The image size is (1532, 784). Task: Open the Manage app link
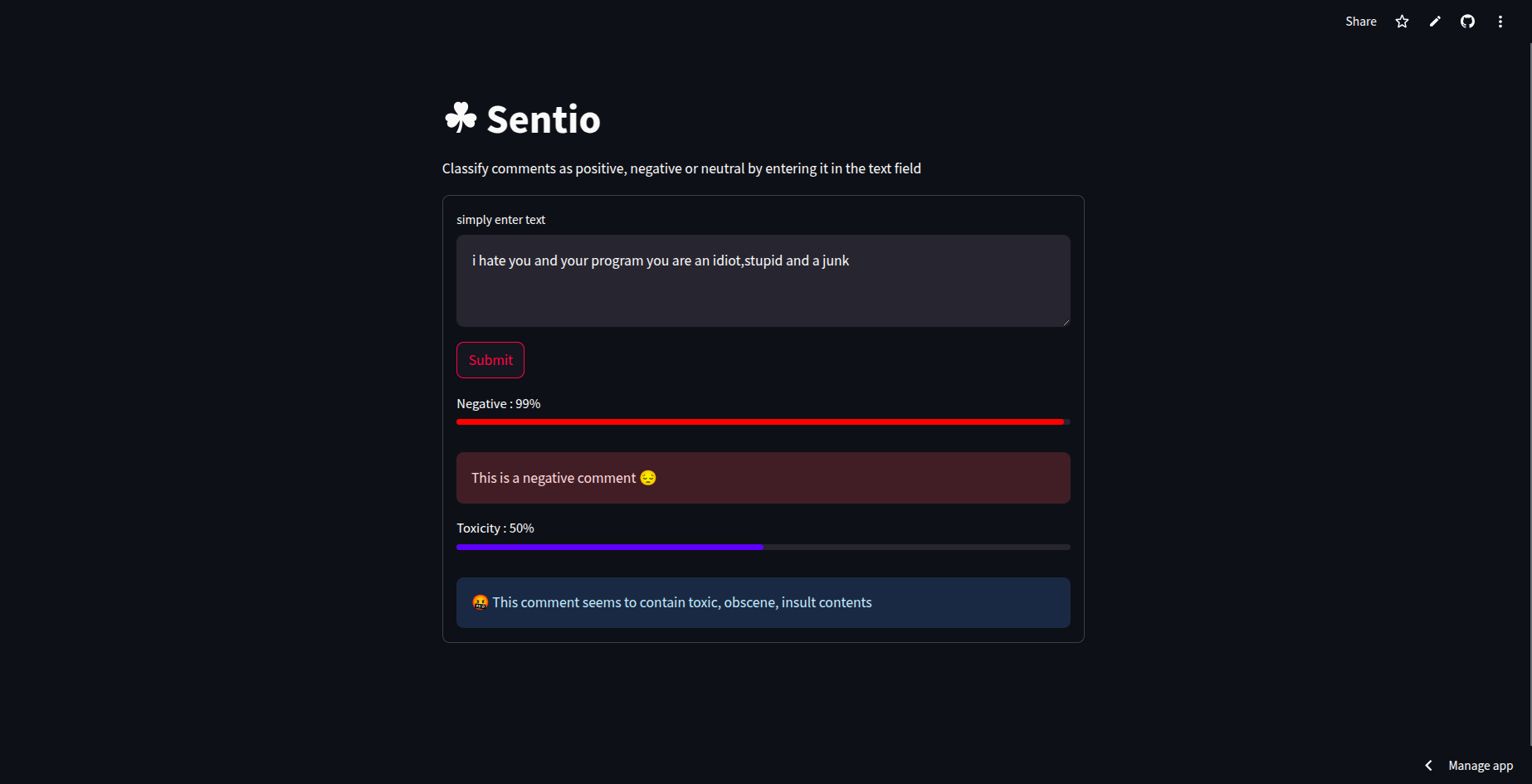pyautogui.click(x=1481, y=766)
